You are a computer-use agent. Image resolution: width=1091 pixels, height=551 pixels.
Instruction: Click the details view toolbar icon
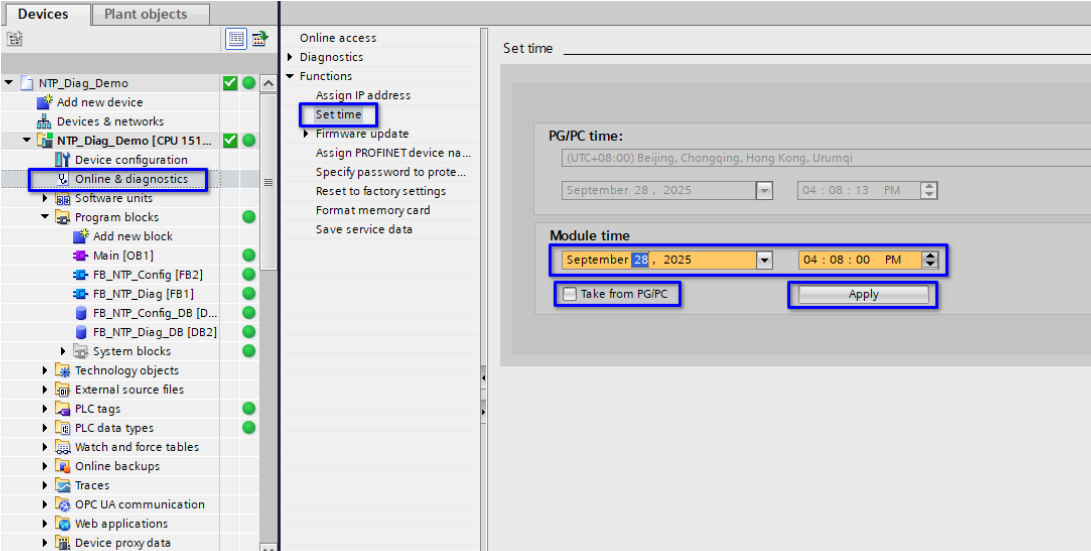236,39
